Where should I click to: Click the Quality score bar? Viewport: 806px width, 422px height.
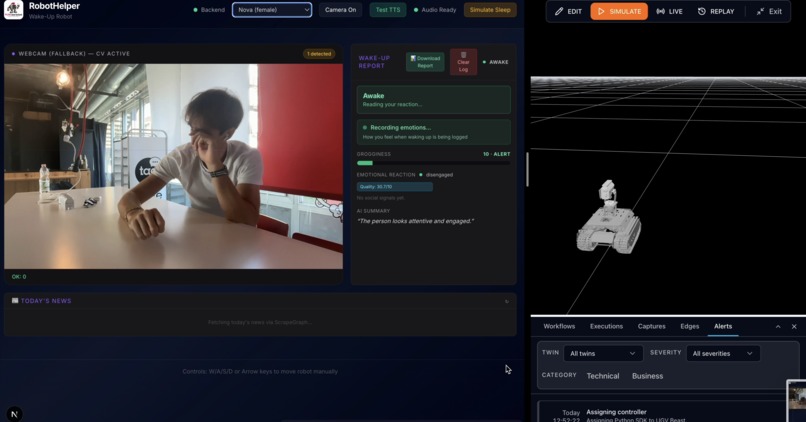[x=394, y=187]
